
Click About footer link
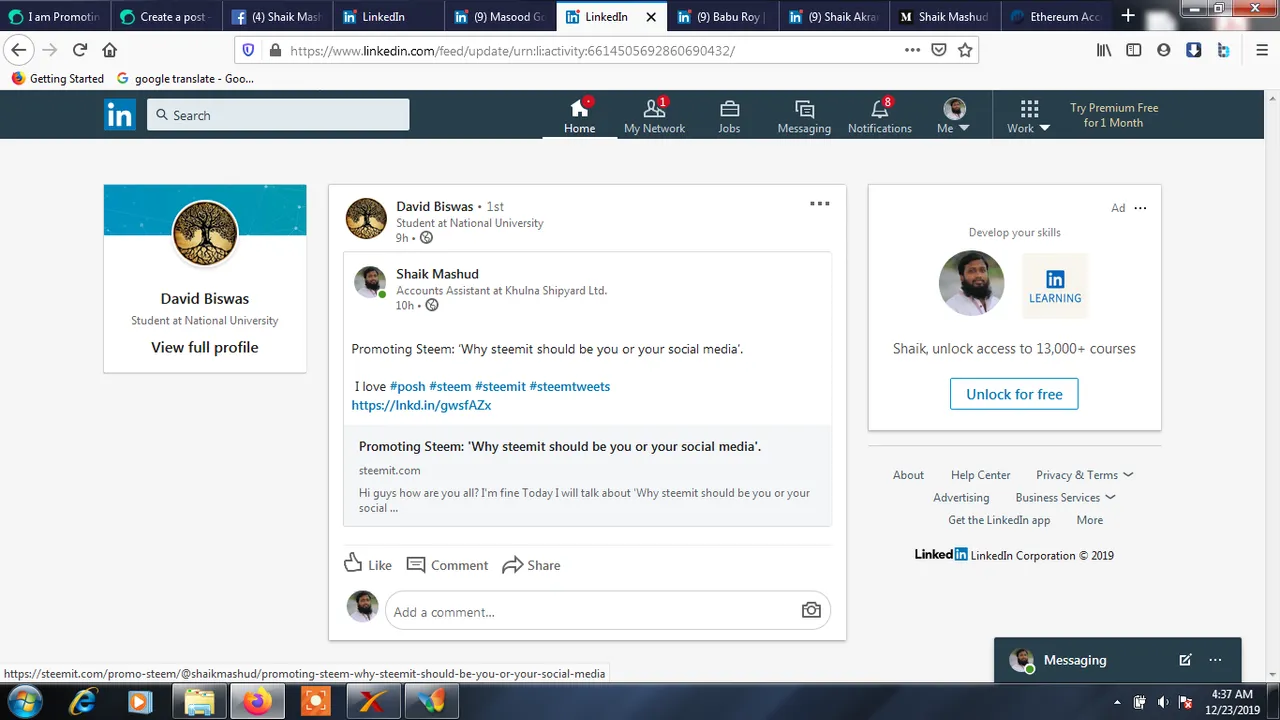pos(908,475)
